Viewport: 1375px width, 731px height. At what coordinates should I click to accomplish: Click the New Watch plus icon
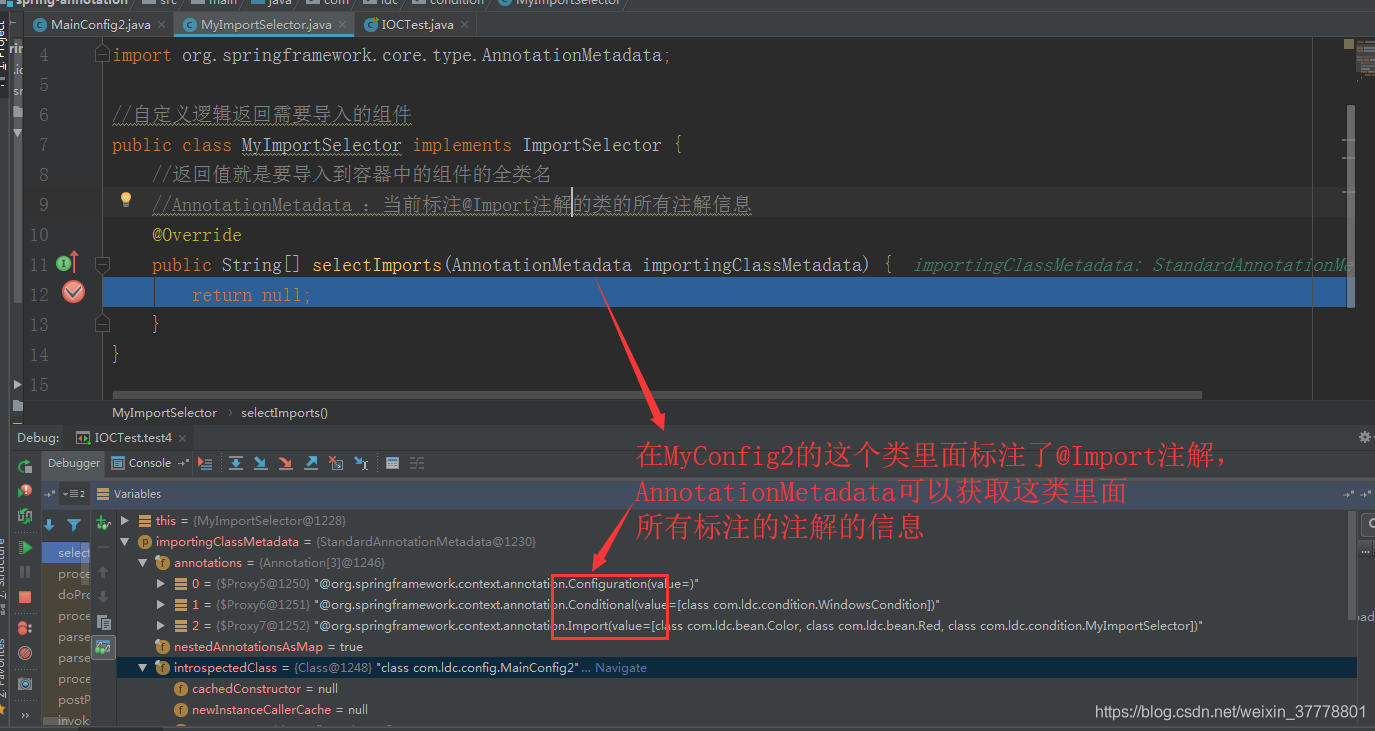[x=103, y=522]
